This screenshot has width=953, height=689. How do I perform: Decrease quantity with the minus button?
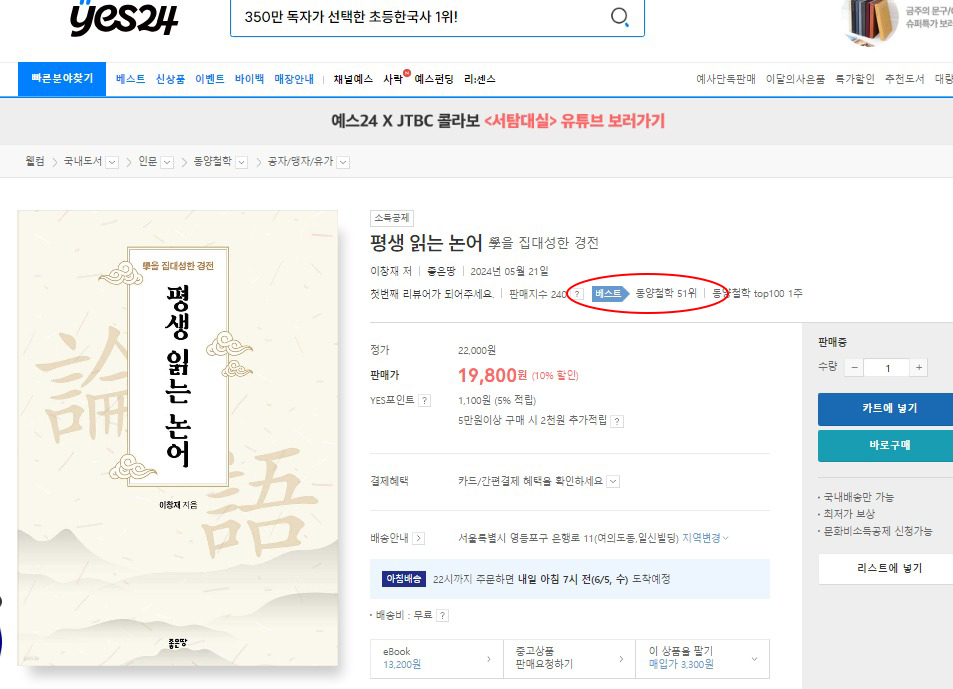854,367
